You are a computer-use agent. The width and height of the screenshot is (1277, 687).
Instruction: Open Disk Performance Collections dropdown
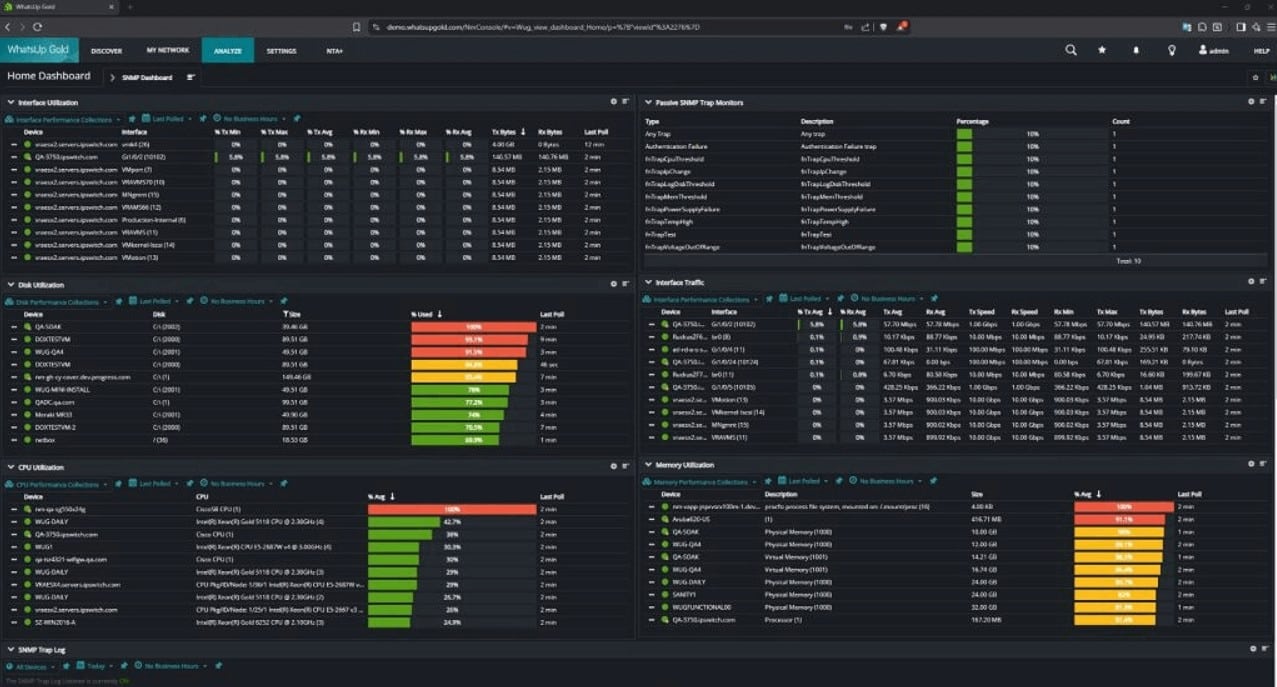57,301
